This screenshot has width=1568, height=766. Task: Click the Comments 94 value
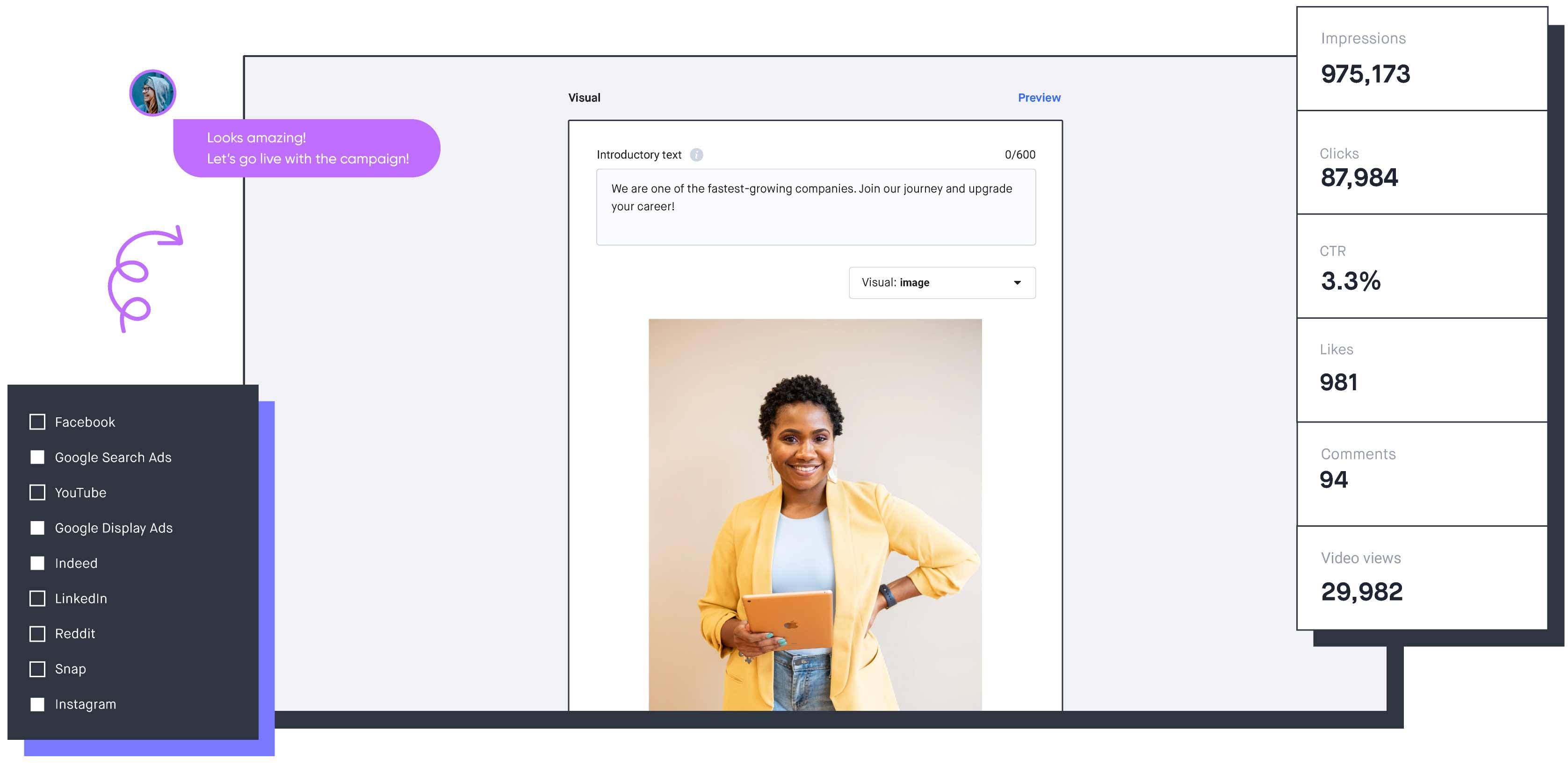[x=1333, y=480]
